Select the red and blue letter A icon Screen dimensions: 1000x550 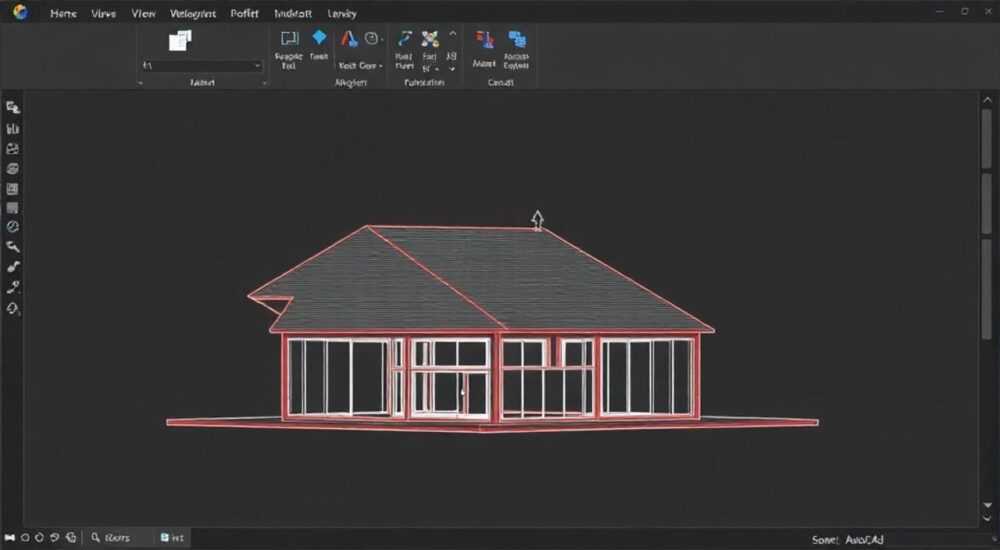[x=349, y=39]
